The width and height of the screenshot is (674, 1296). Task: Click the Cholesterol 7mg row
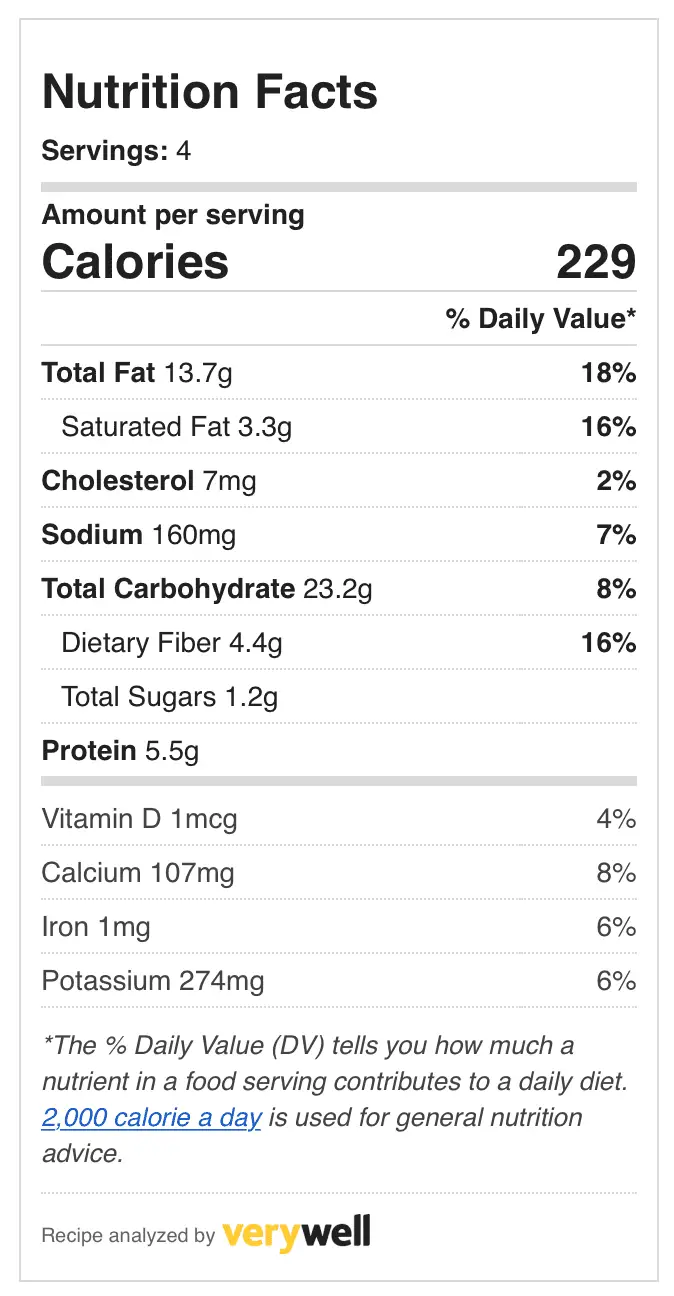click(x=339, y=481)
